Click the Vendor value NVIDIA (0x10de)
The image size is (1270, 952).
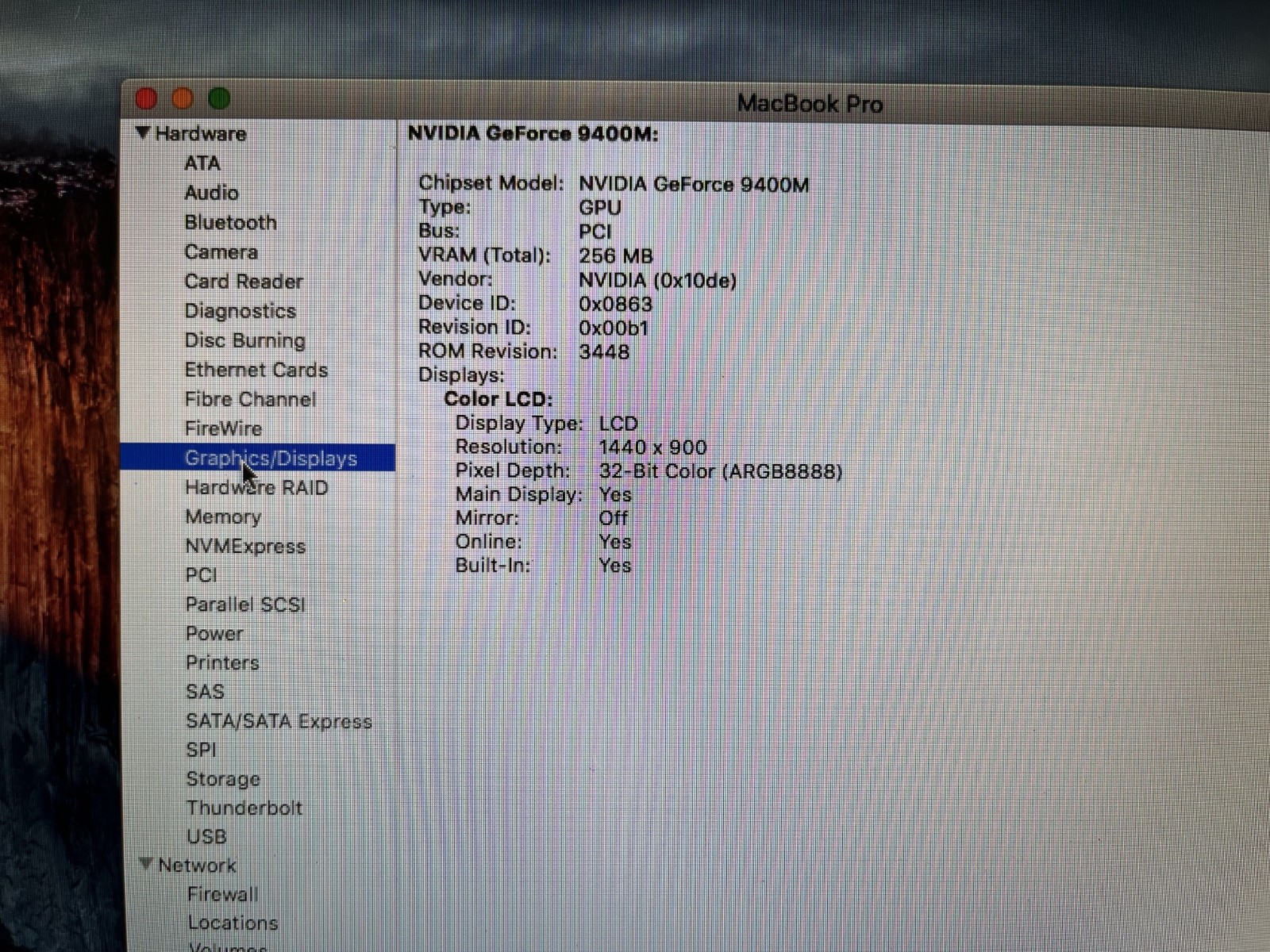(658, 280)
